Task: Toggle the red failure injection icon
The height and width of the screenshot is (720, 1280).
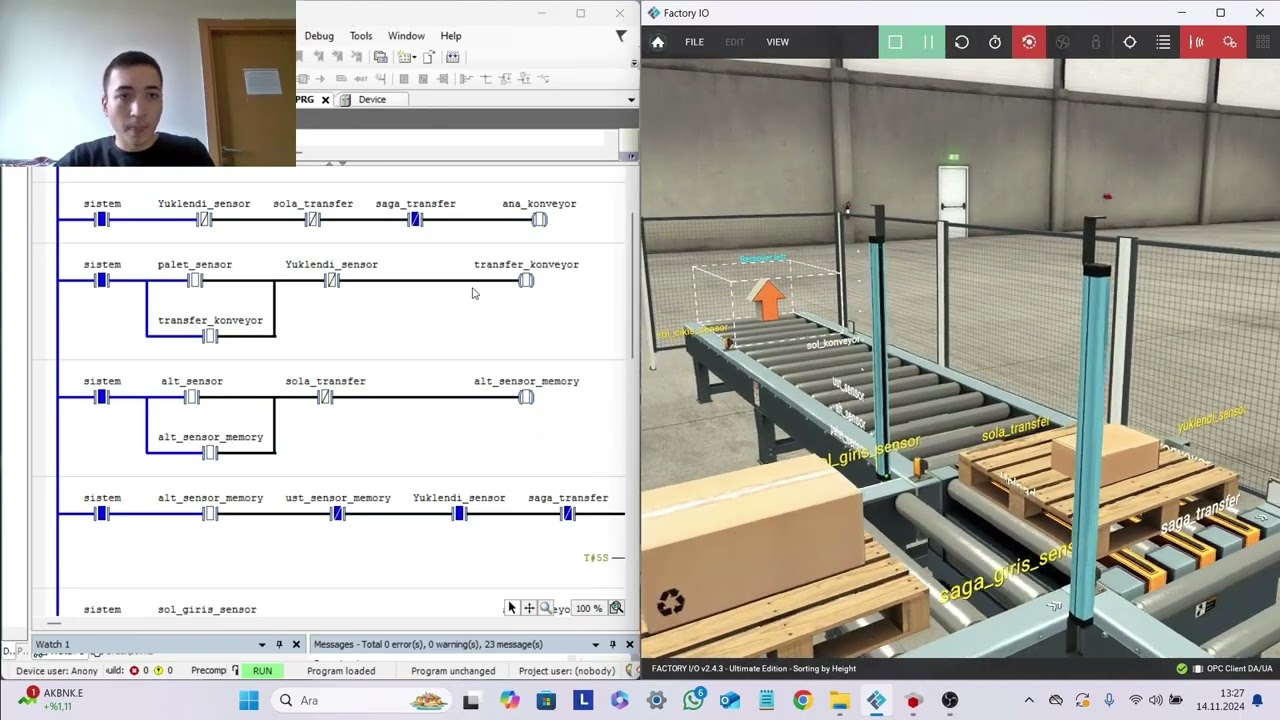Action: tap(1029, 42)
